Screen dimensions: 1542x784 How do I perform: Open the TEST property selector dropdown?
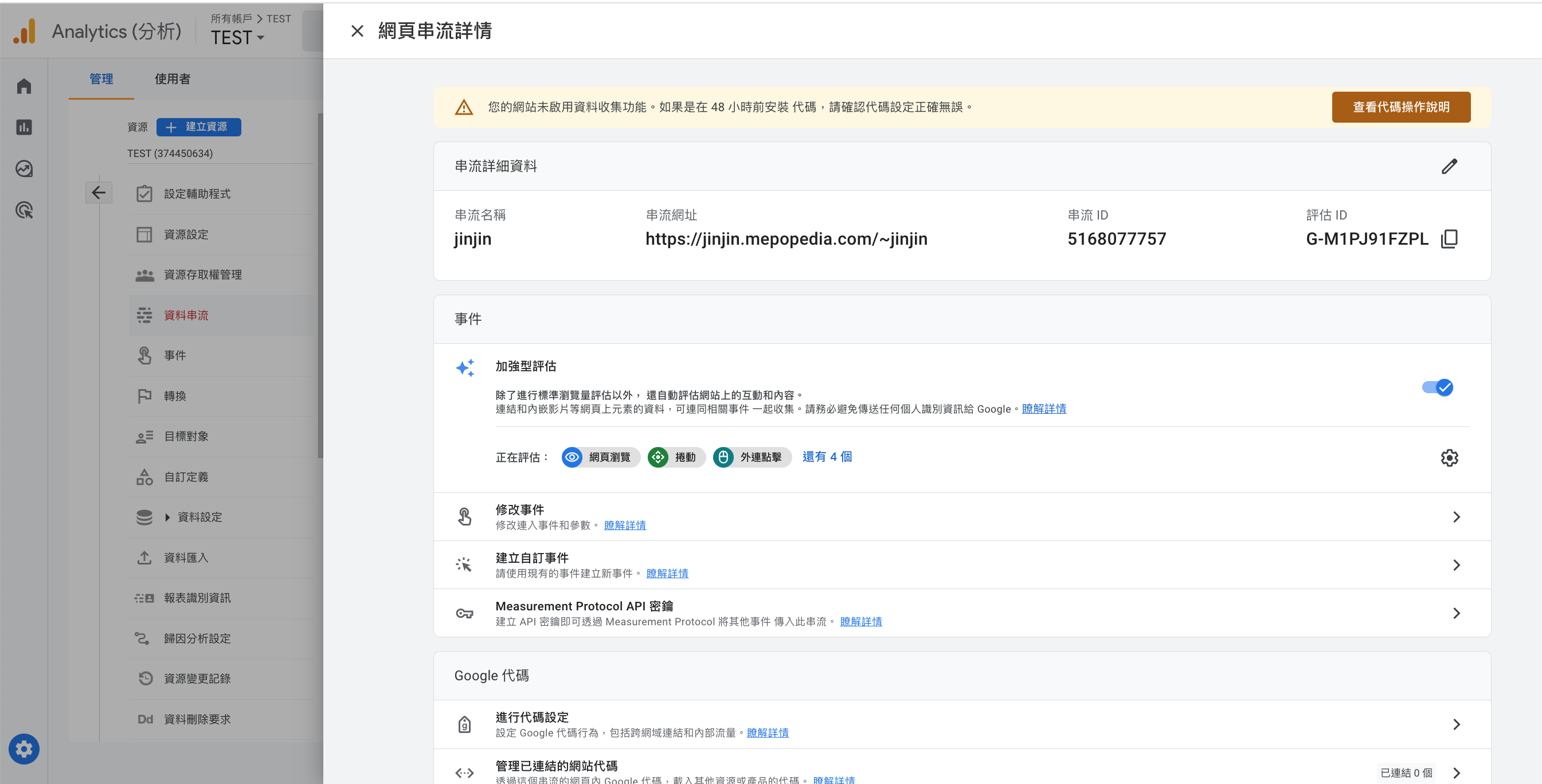(x=238, y=38)
